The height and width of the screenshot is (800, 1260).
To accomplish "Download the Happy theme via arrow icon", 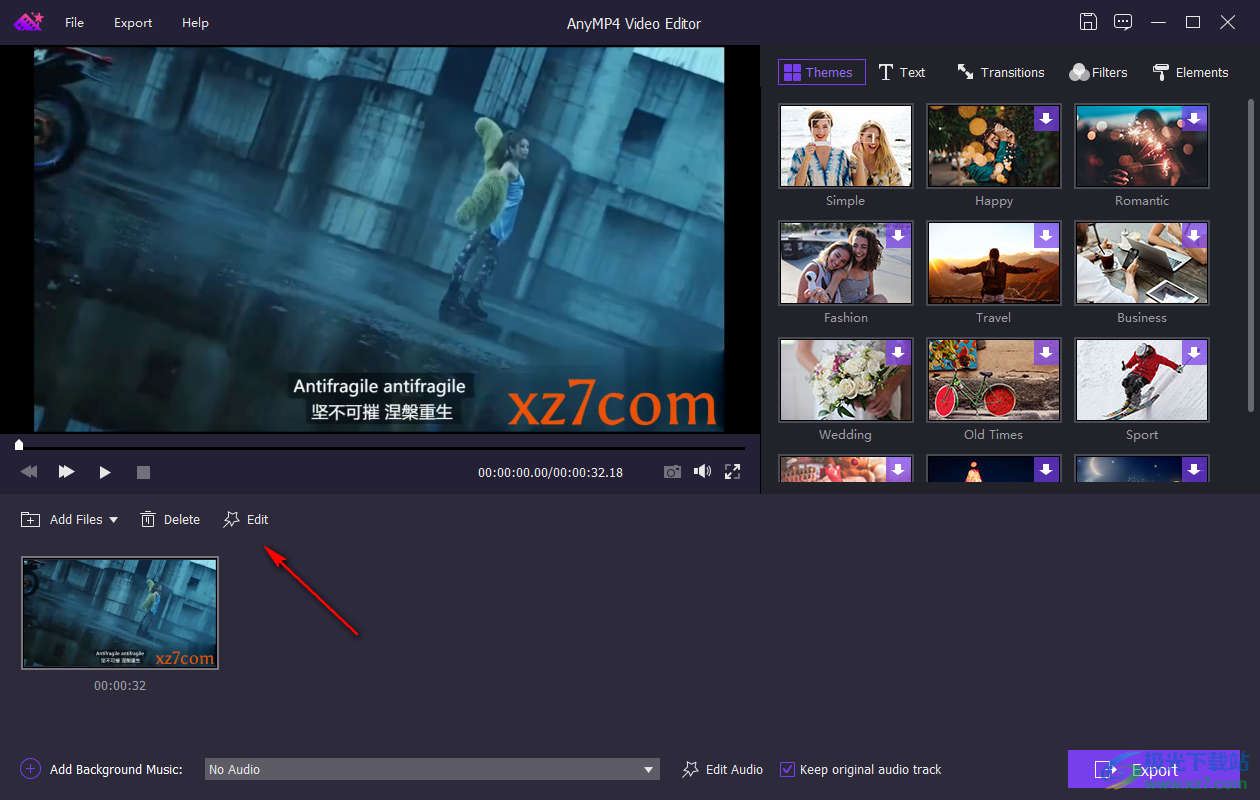I will click(1046, 118).
